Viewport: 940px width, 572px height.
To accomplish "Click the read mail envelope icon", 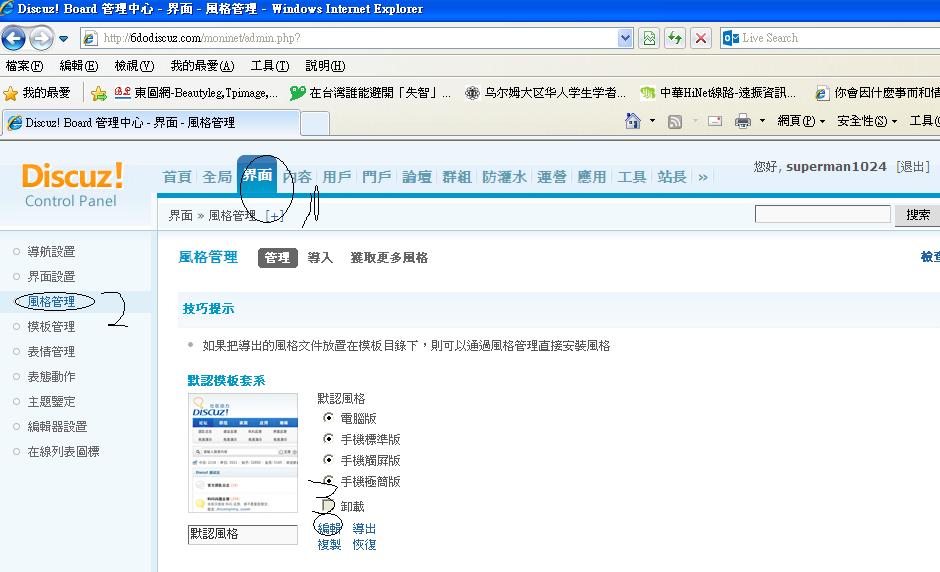I will [x=715, y=121].
